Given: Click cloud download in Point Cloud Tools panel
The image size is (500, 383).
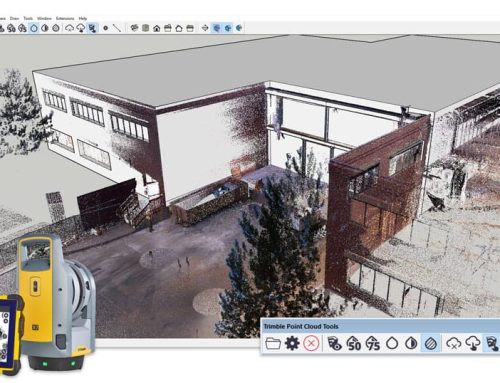Looking at the screenshot, I should point(473,343).
